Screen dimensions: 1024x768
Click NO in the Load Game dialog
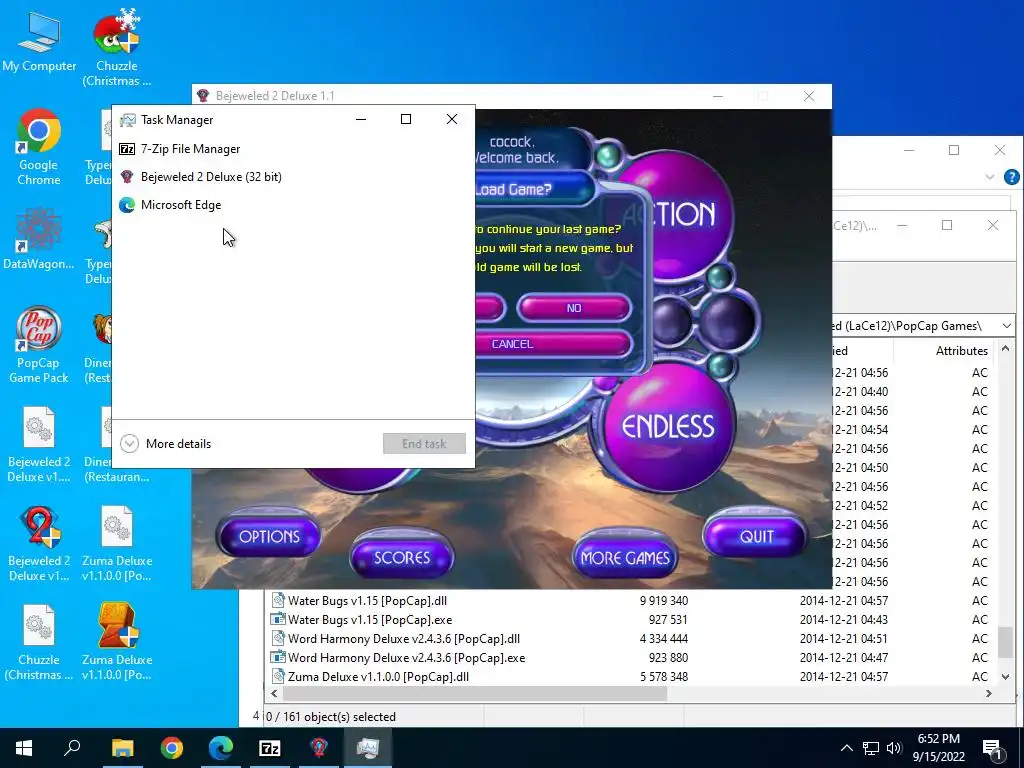tap(574, 308)
